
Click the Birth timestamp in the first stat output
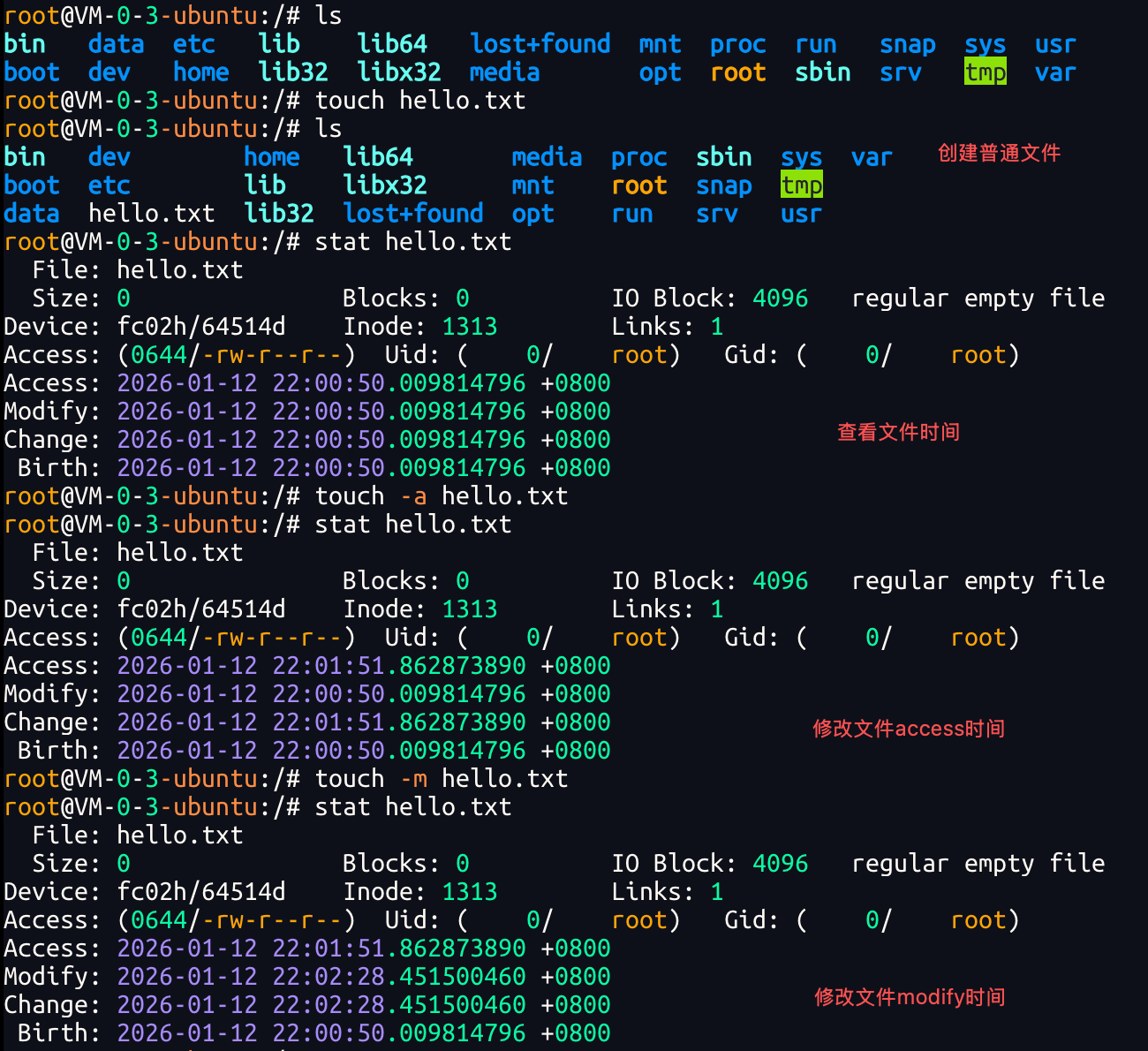363,468
